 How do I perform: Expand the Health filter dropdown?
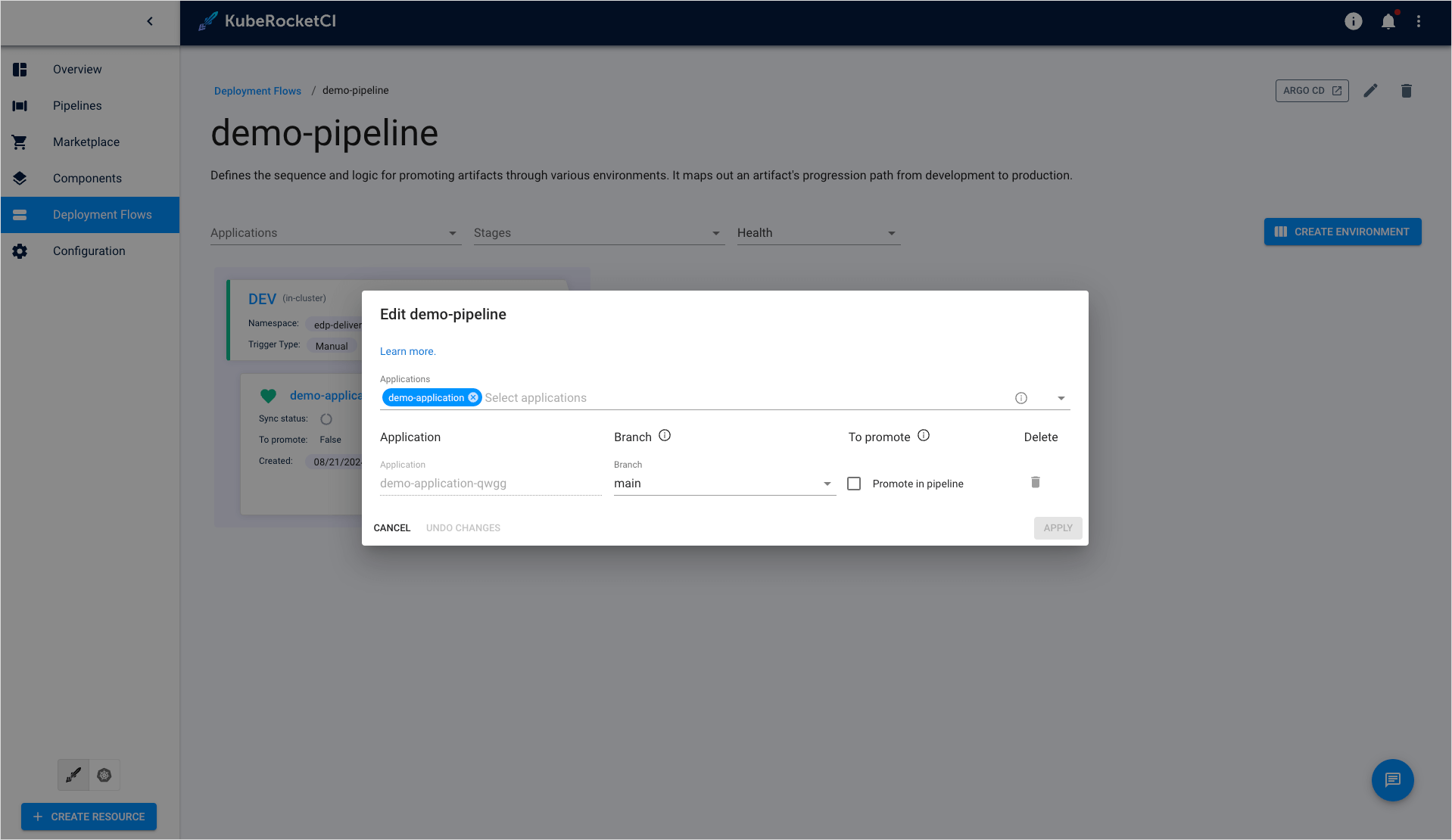(x=892, y=233)
